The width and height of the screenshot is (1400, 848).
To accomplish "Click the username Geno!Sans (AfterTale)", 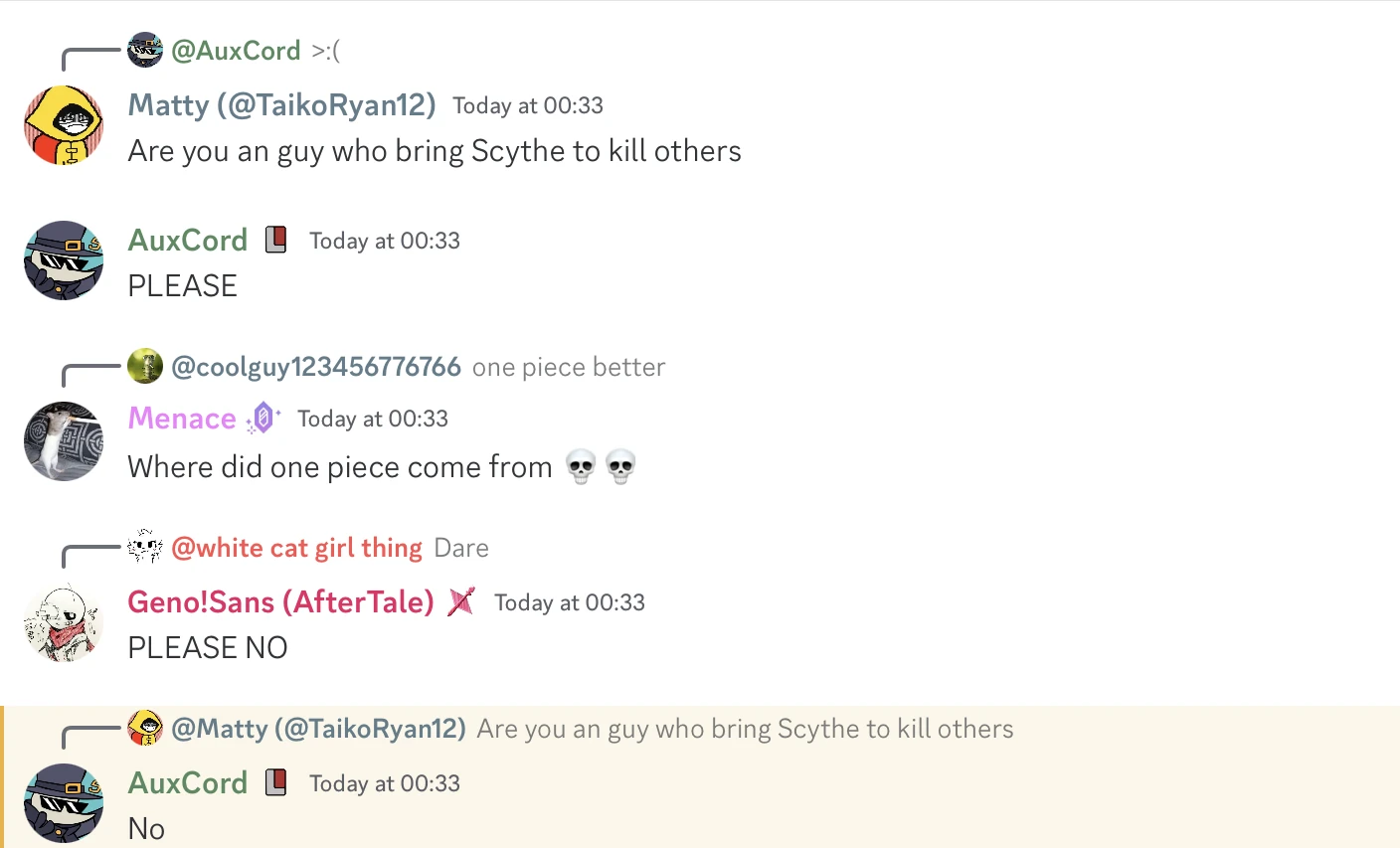I will click(279, 601).
